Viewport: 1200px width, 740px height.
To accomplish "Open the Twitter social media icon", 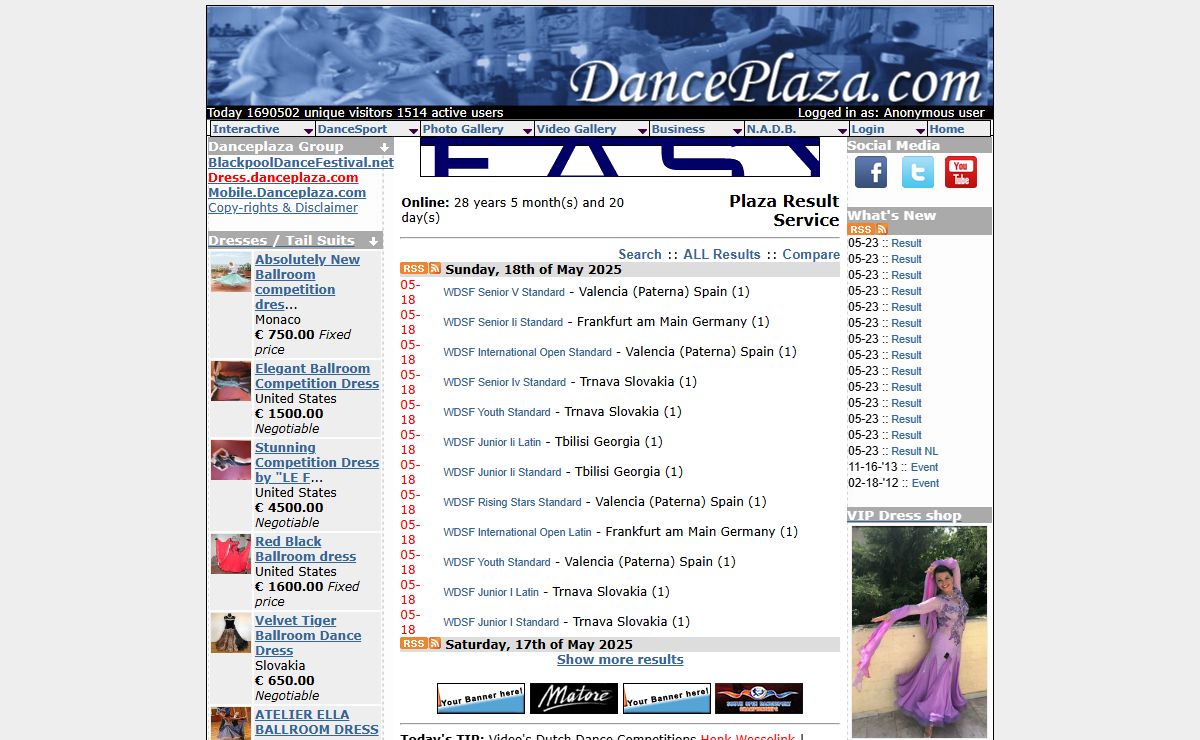I will click(918, 172).
